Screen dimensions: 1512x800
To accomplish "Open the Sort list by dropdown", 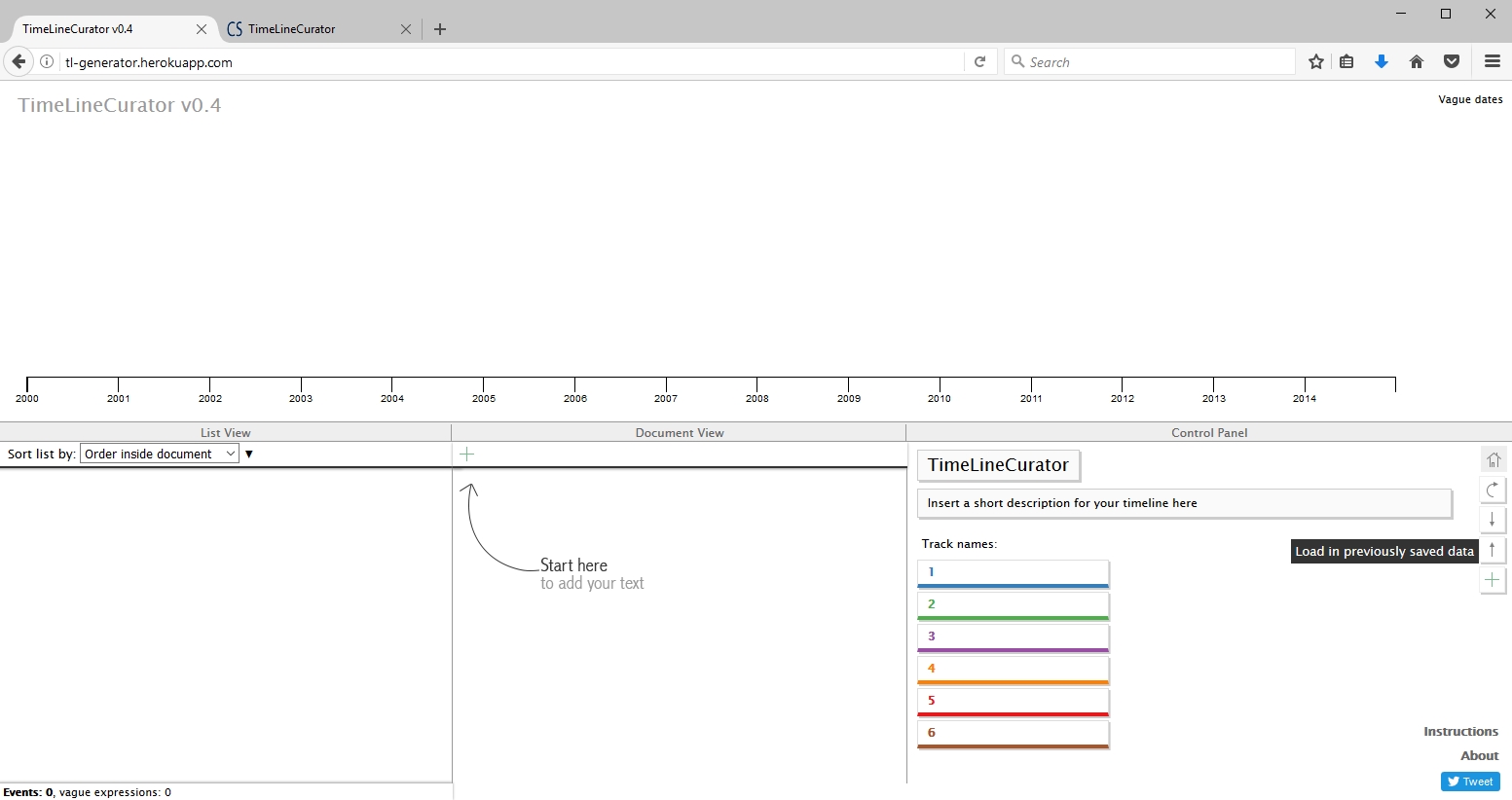I will pyautogui.click(x=160, y=454).
